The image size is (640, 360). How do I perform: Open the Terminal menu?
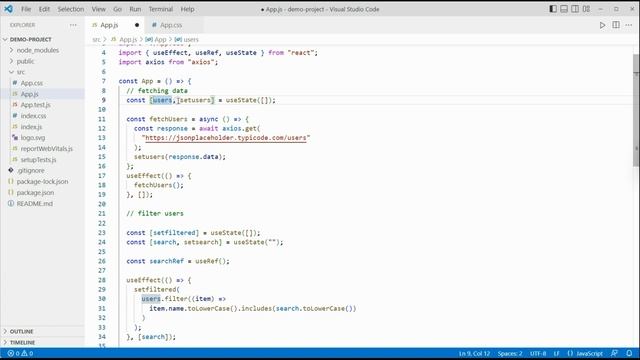pos(160,9)
